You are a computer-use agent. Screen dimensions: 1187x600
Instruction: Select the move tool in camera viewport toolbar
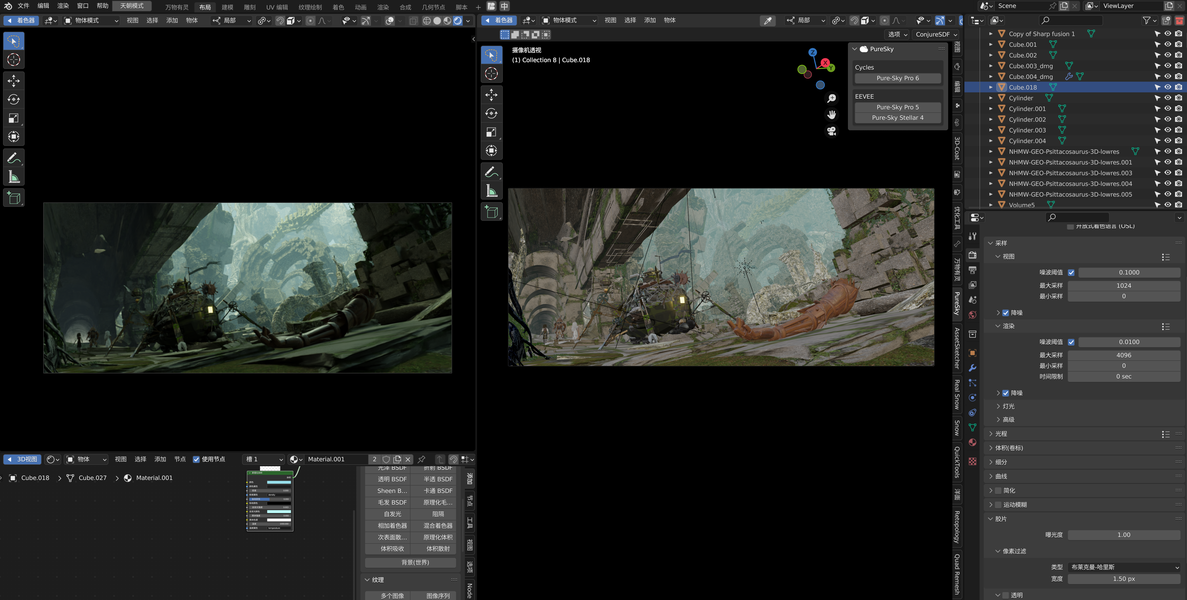pyautogui.click(x=491, y=95)
